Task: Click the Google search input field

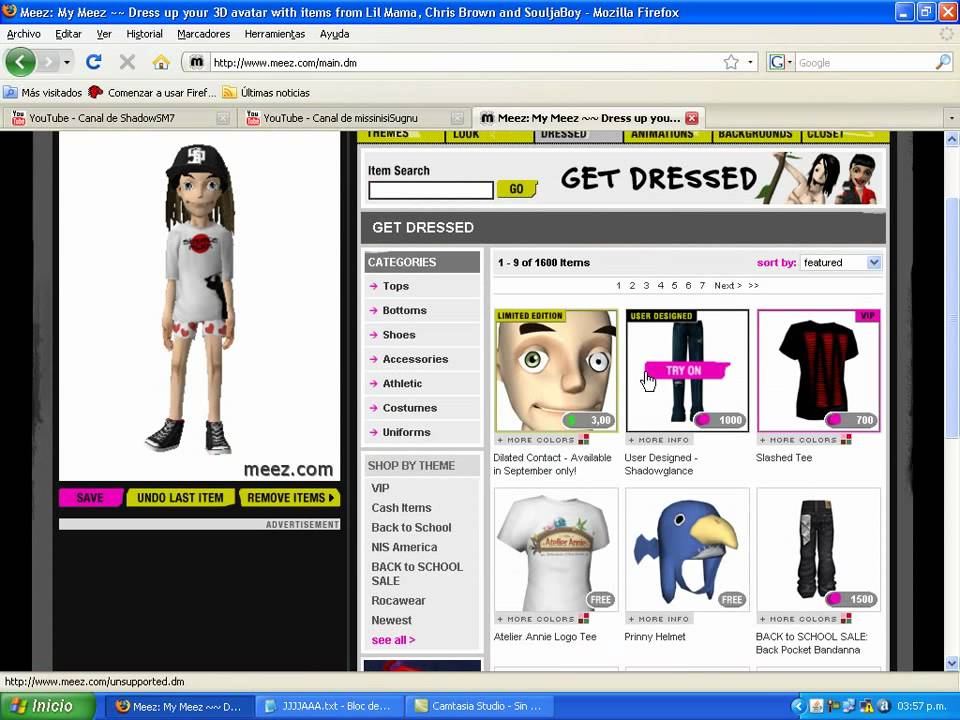Action: pyautogui.click(x=866, y=62)
